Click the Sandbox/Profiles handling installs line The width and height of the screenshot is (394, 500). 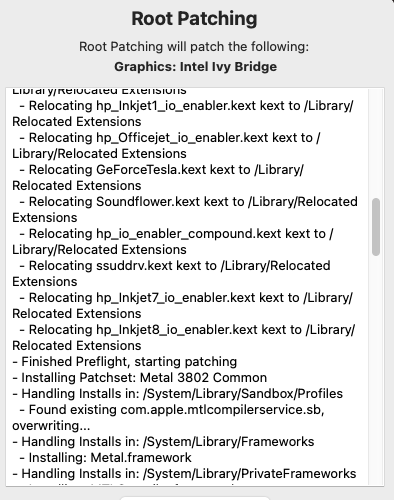point(177,394)
